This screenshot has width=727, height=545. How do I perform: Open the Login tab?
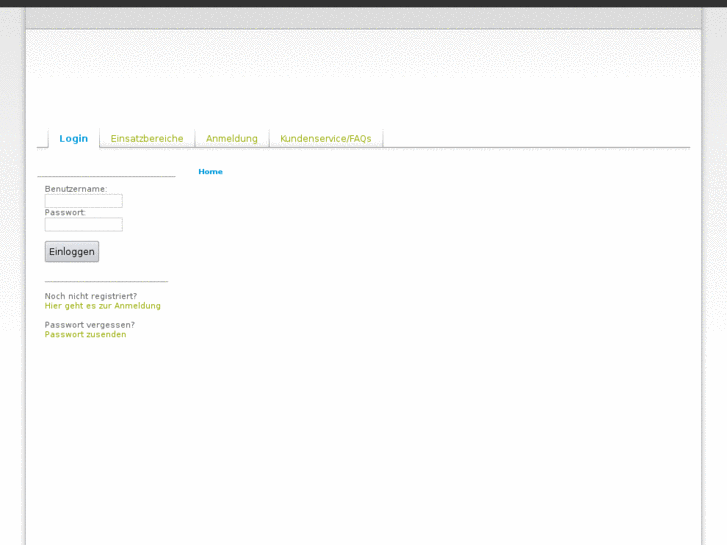pos(73,139)
